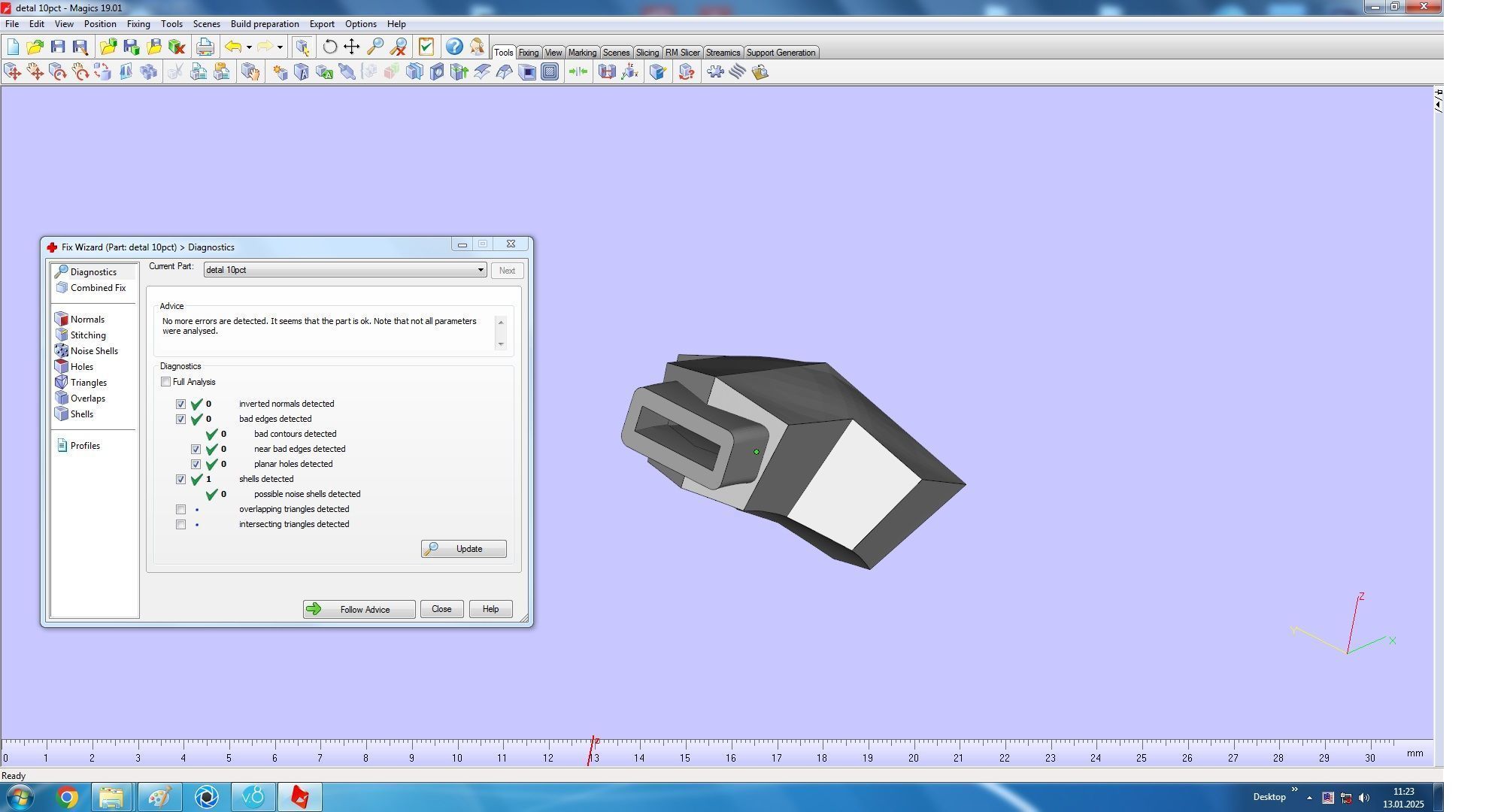Open the Holes page in Fix Wizard

coord(81,367)
